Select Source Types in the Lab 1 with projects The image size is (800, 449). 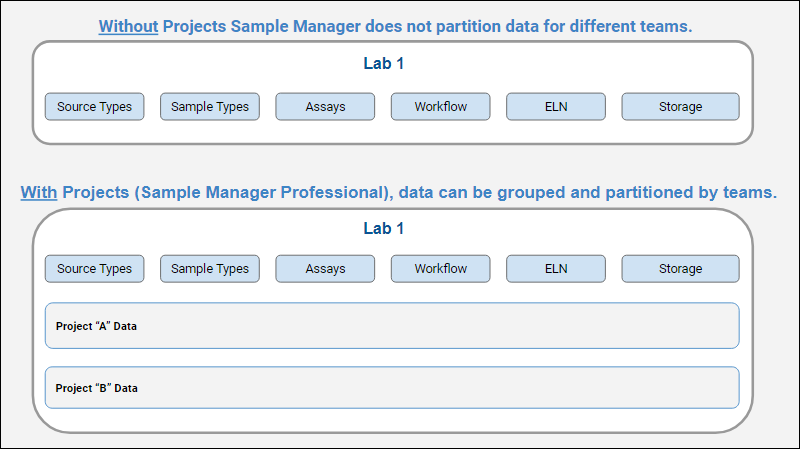point(95,268)
